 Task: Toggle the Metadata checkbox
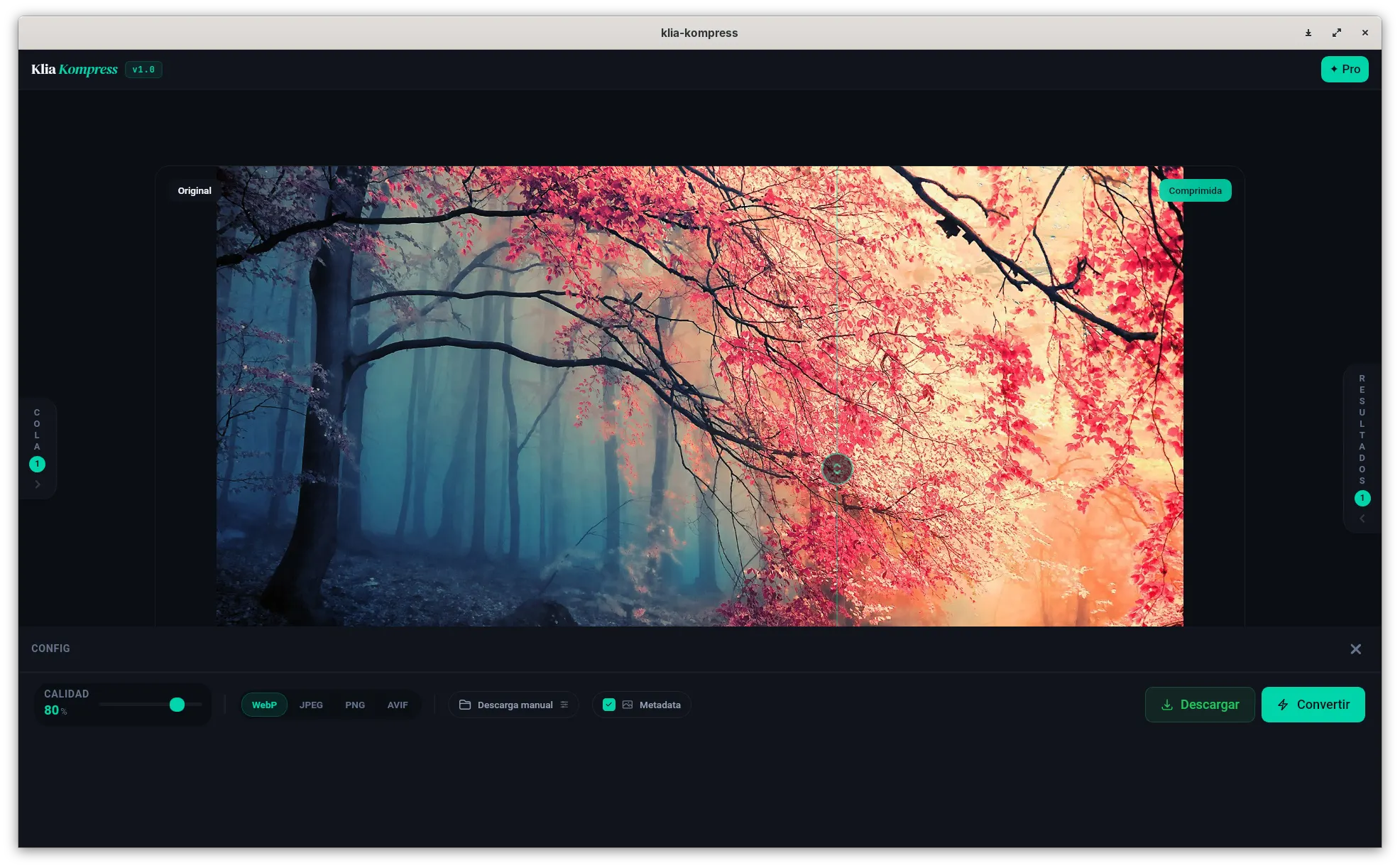[609, 705]
